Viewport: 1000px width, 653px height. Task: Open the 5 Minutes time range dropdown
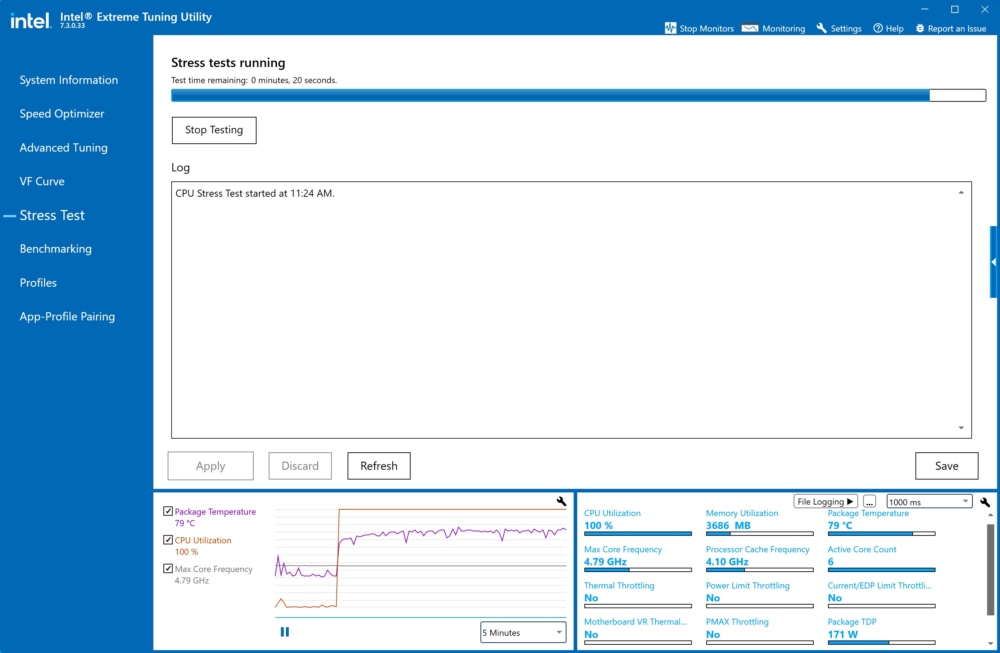(523, 633)
